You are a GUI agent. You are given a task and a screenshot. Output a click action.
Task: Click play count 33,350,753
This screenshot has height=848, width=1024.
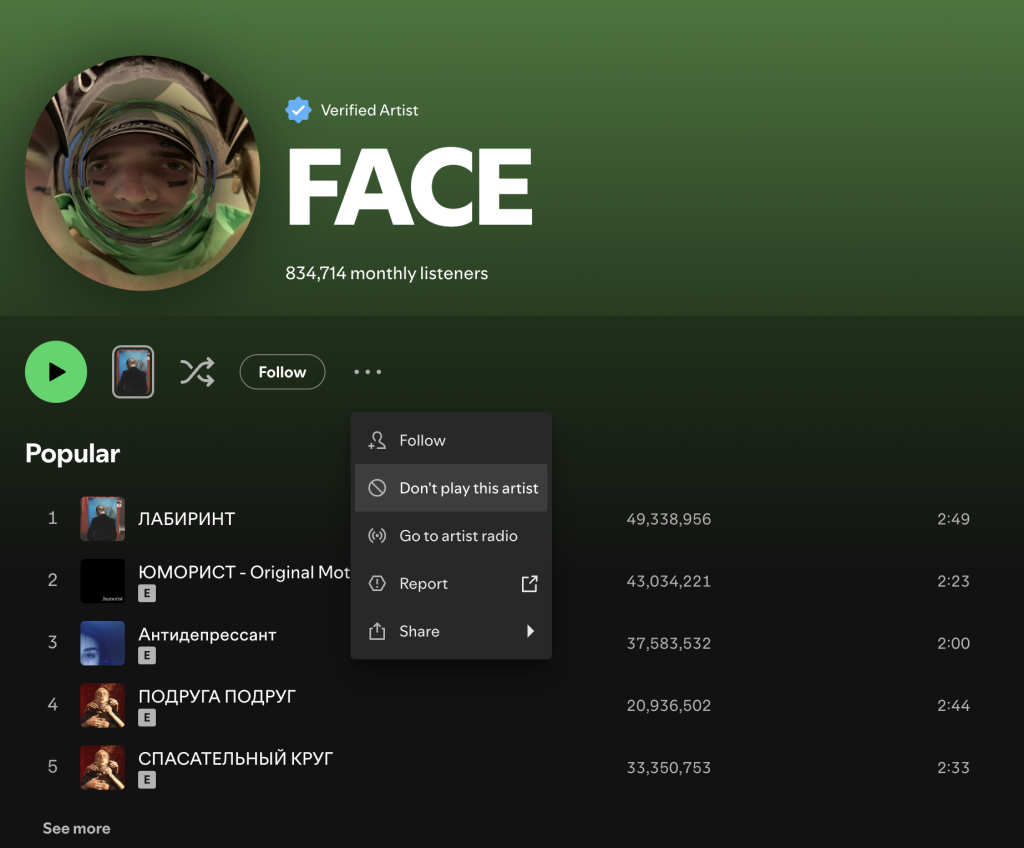tap(669, 767)
